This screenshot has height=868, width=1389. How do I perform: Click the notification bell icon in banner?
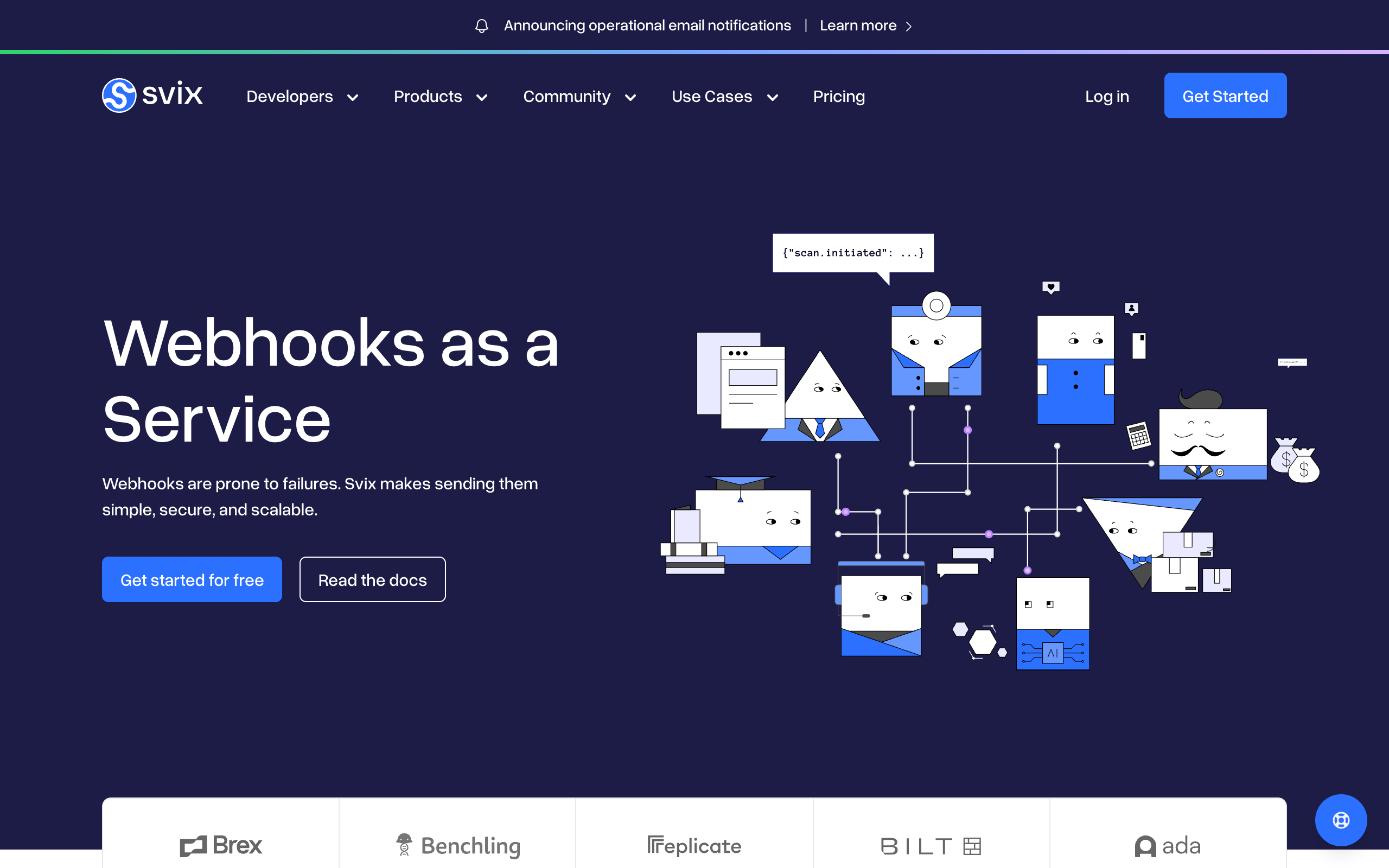click(482, 26)
